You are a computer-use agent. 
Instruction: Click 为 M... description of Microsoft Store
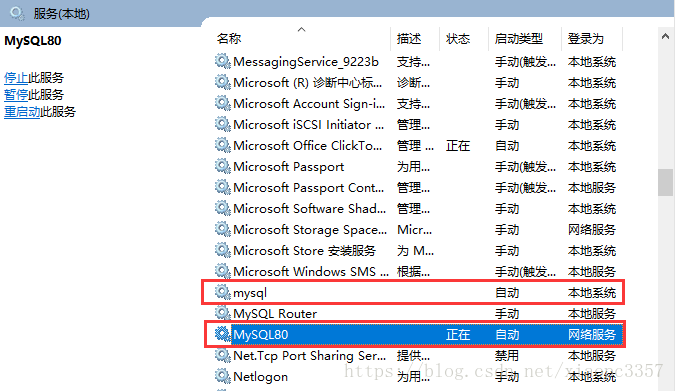point(415,251)
